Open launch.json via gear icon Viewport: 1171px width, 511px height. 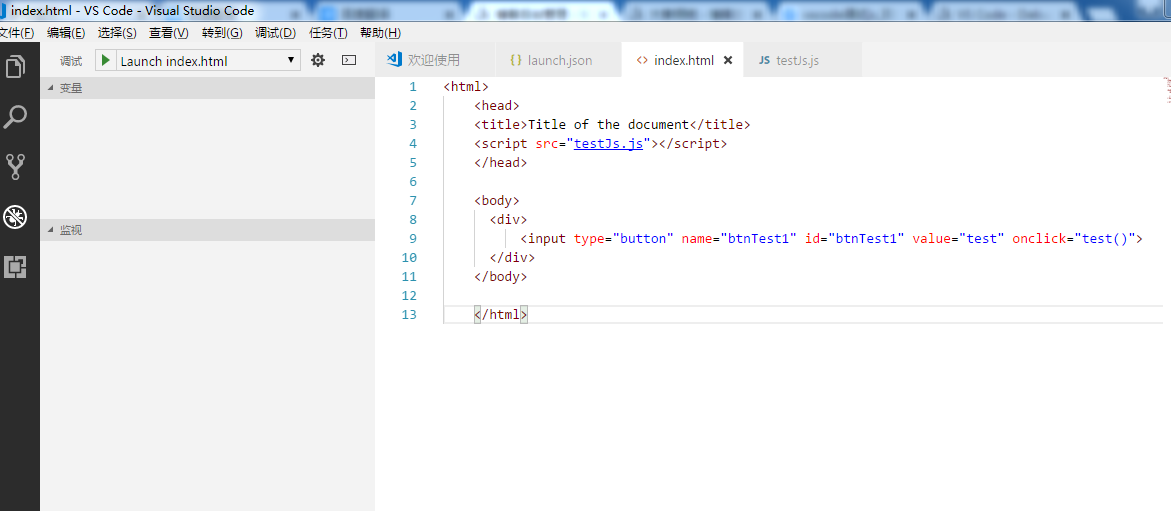click(x=318, y=61)
